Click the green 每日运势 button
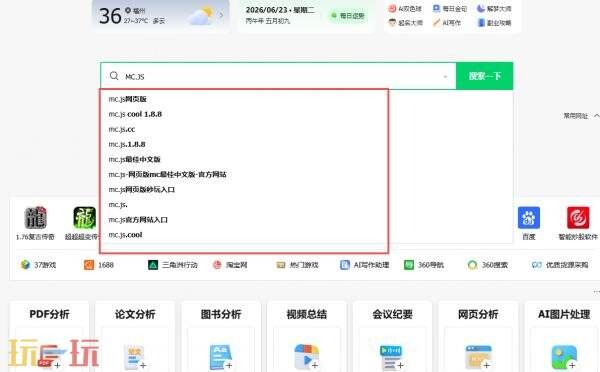This screenshot has width=600, height=372. pyautogui.click(x=348, y=16)
